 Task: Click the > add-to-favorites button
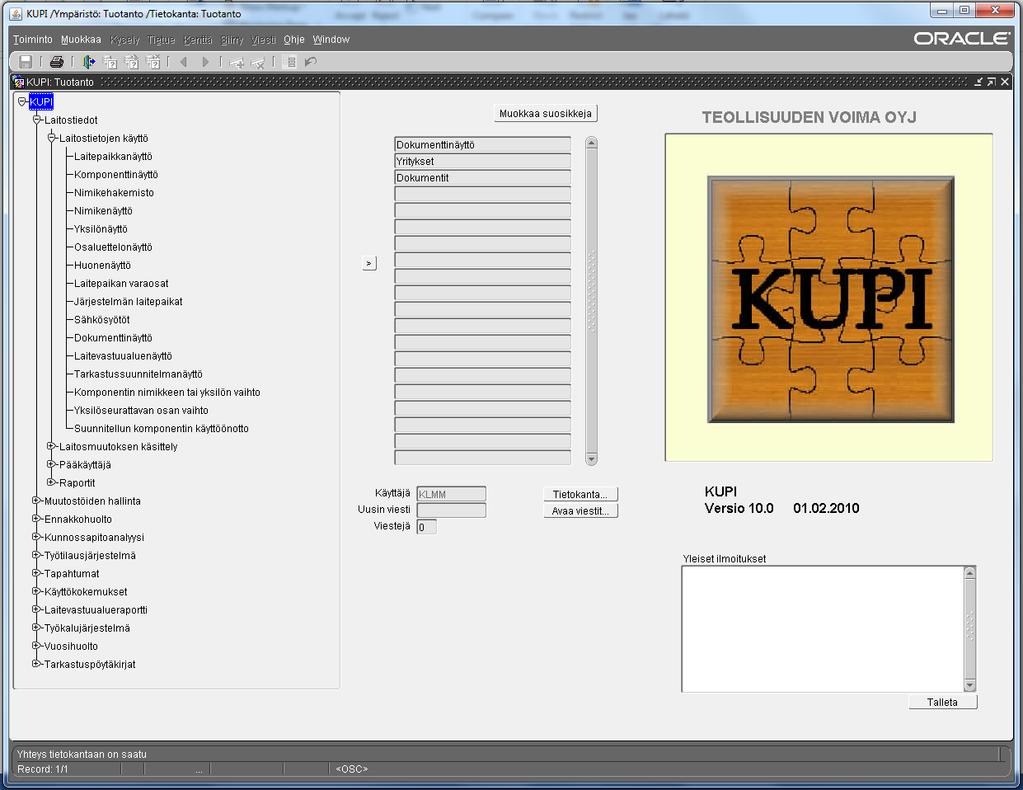pyautogui.click(x=369, y=264)
